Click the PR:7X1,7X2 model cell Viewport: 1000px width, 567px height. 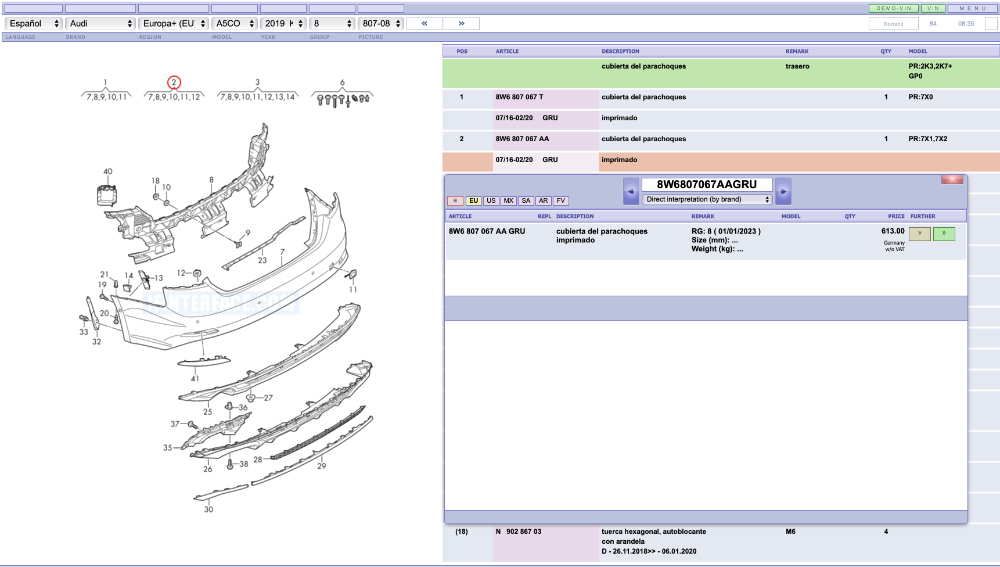click(x=928, y=138)
